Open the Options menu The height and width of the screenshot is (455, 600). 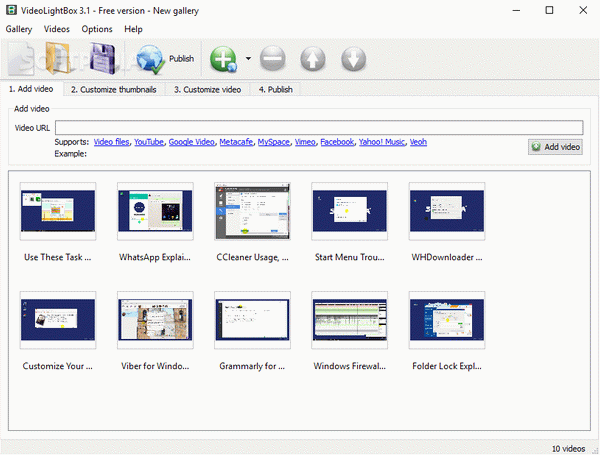pos(97,29)
